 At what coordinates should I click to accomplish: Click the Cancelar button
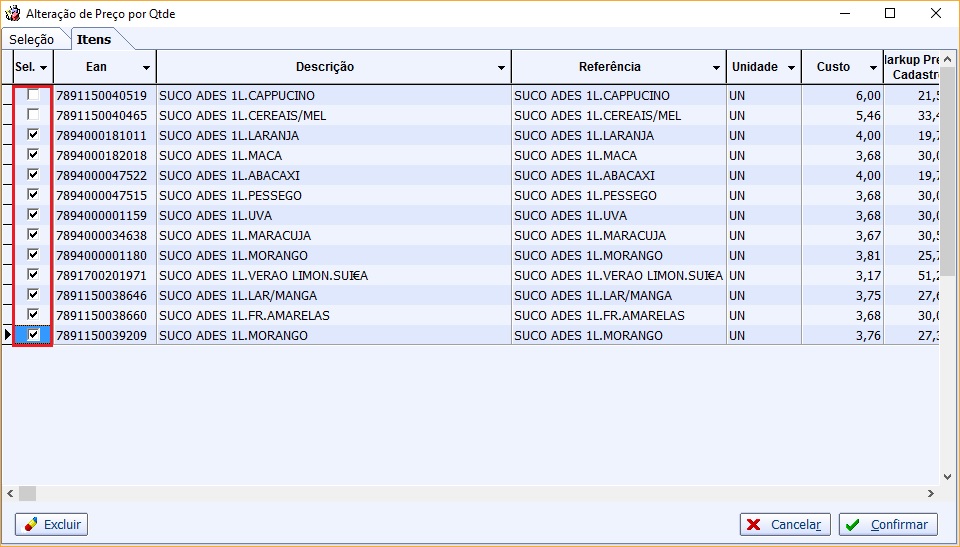[785, 524]
